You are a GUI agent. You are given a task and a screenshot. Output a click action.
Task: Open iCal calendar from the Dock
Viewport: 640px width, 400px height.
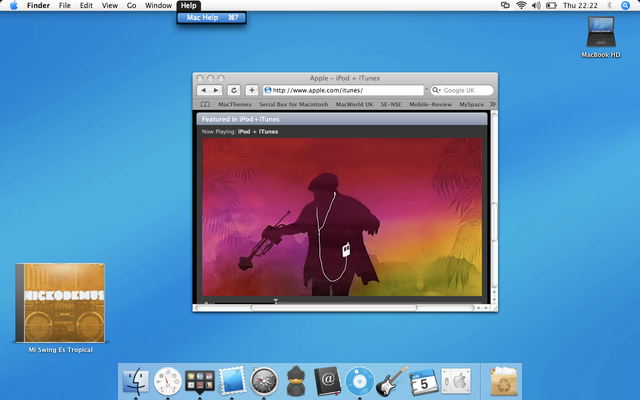(424, 380)
